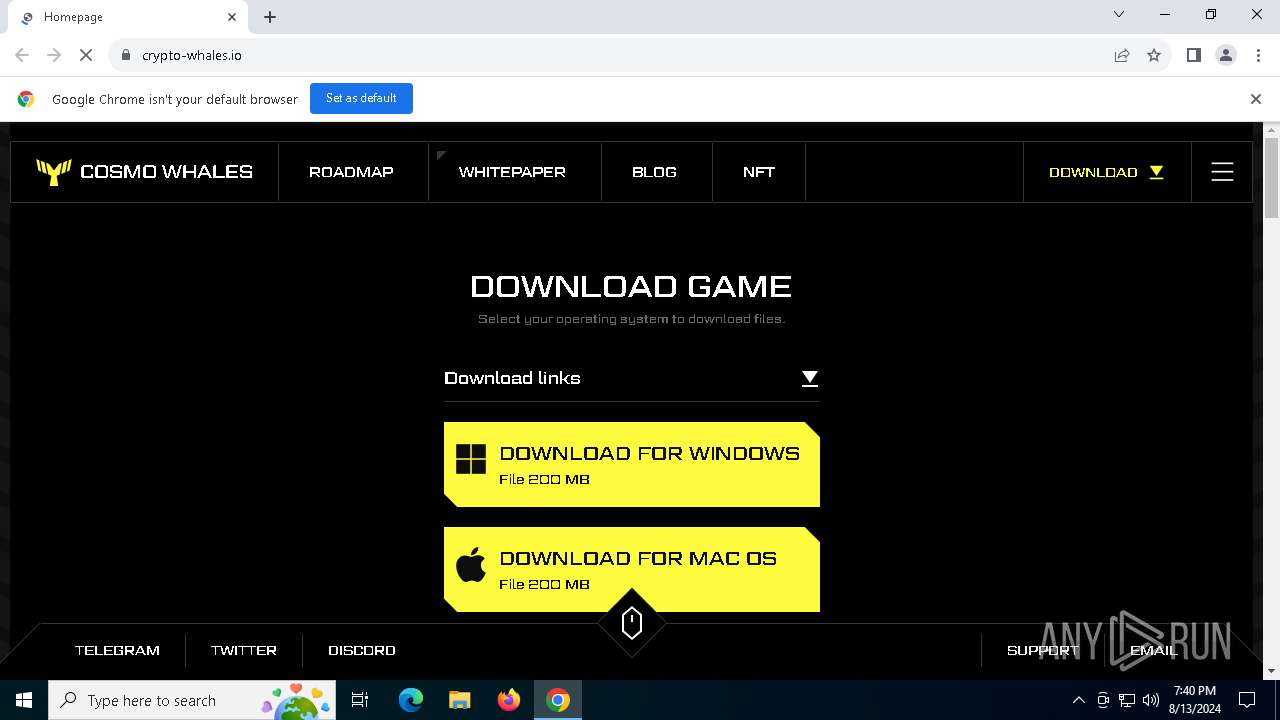Click the Apple logo on download button
The width and height of the screenshot is (1280, 720).
[x=471, y=565]
